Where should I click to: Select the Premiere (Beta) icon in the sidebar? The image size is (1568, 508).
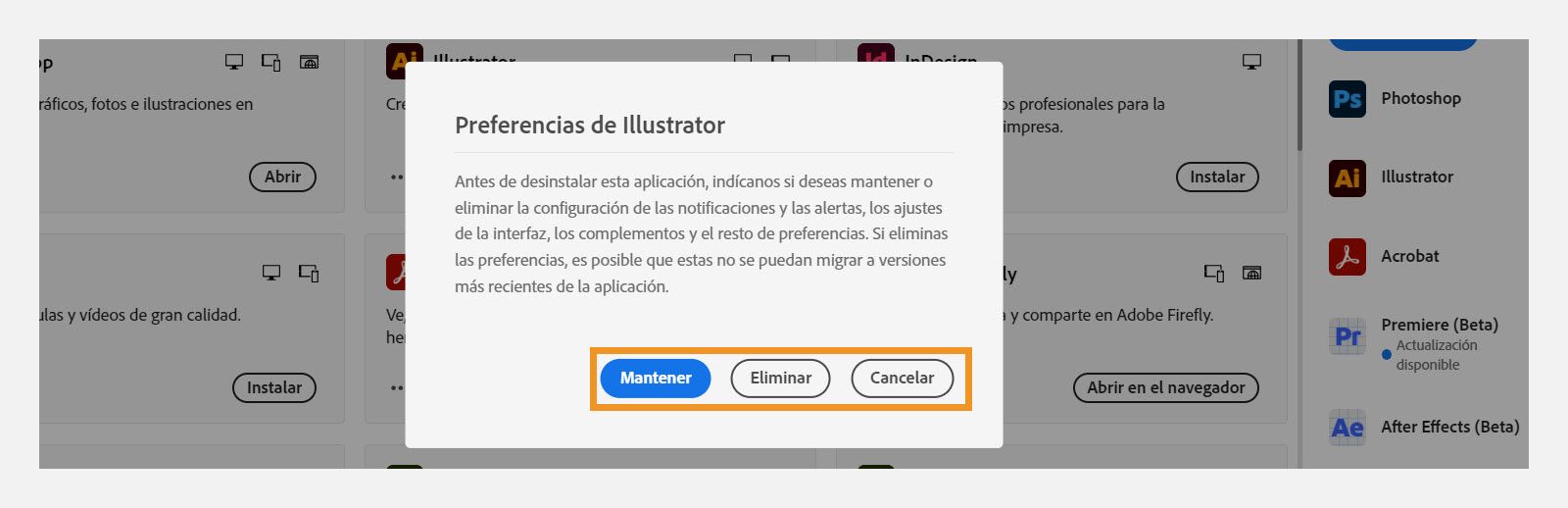point(1347,335)
